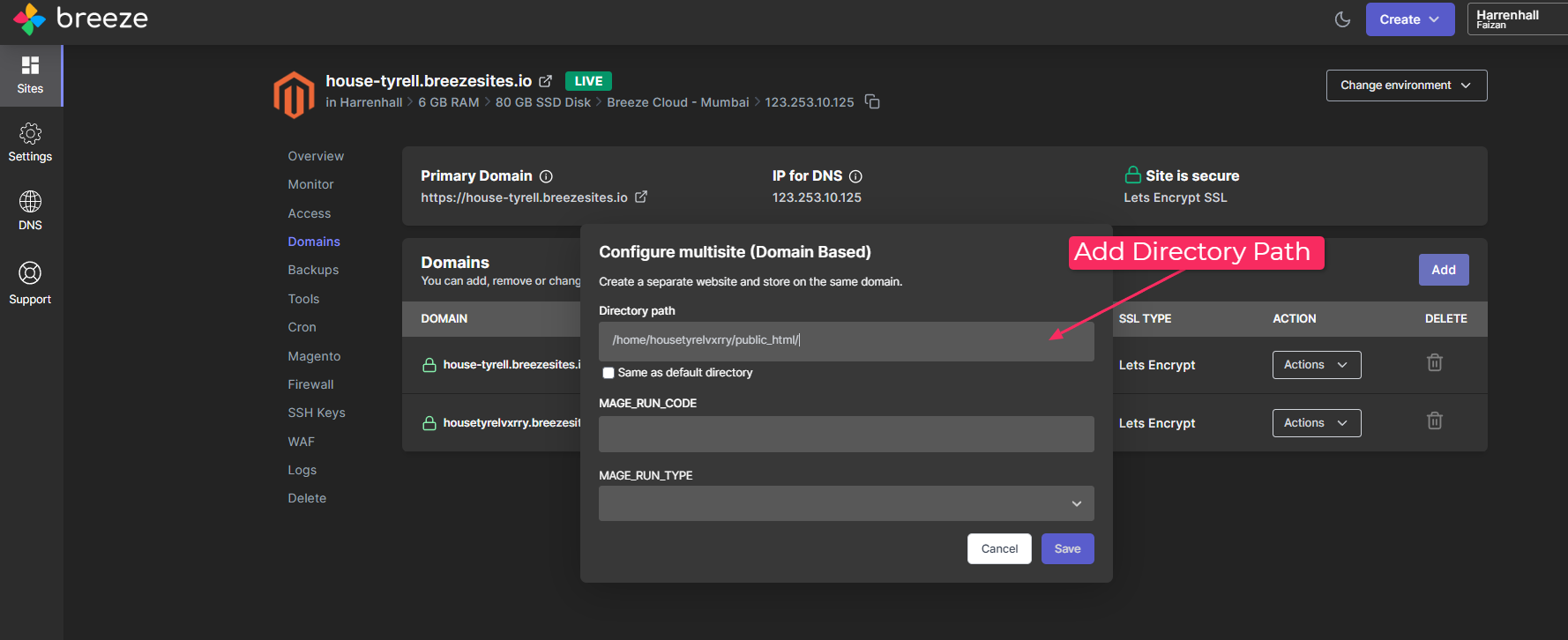Screen dimensions: 1568x640
Task: Focus the Directory path input field
Action: [847, 341]
